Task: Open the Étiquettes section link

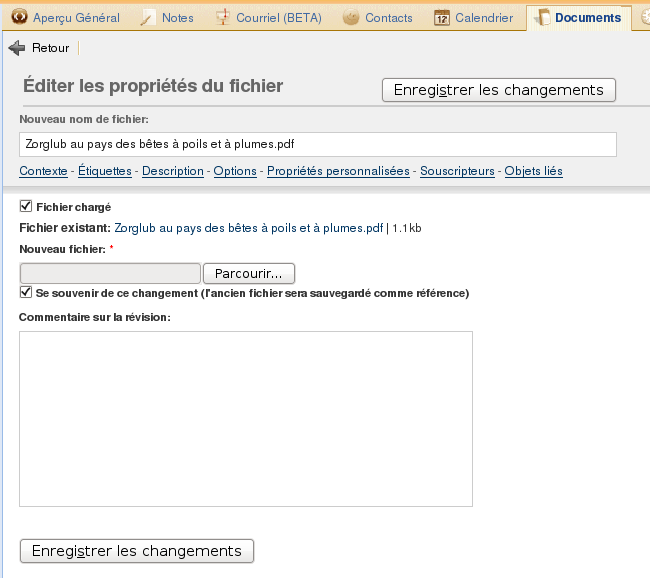Action: [105, 171]
